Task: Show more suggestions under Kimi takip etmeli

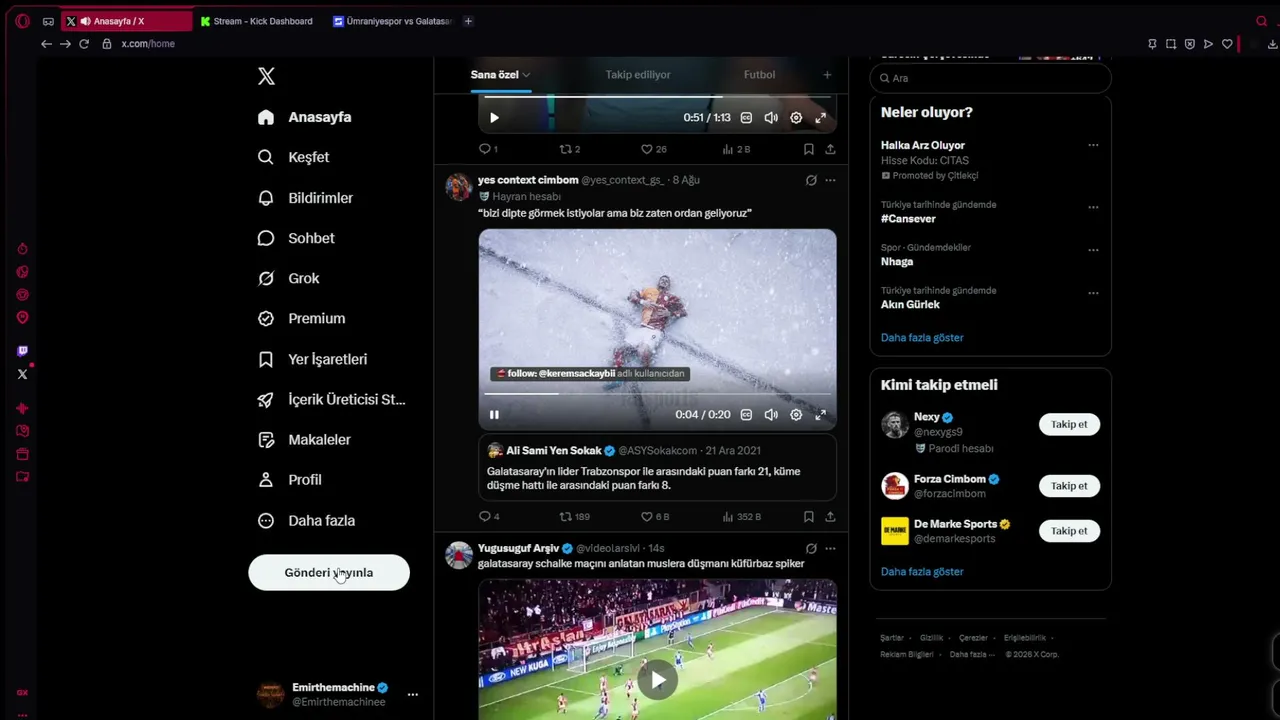Action: pyautogui.click(x=922, y=572)
